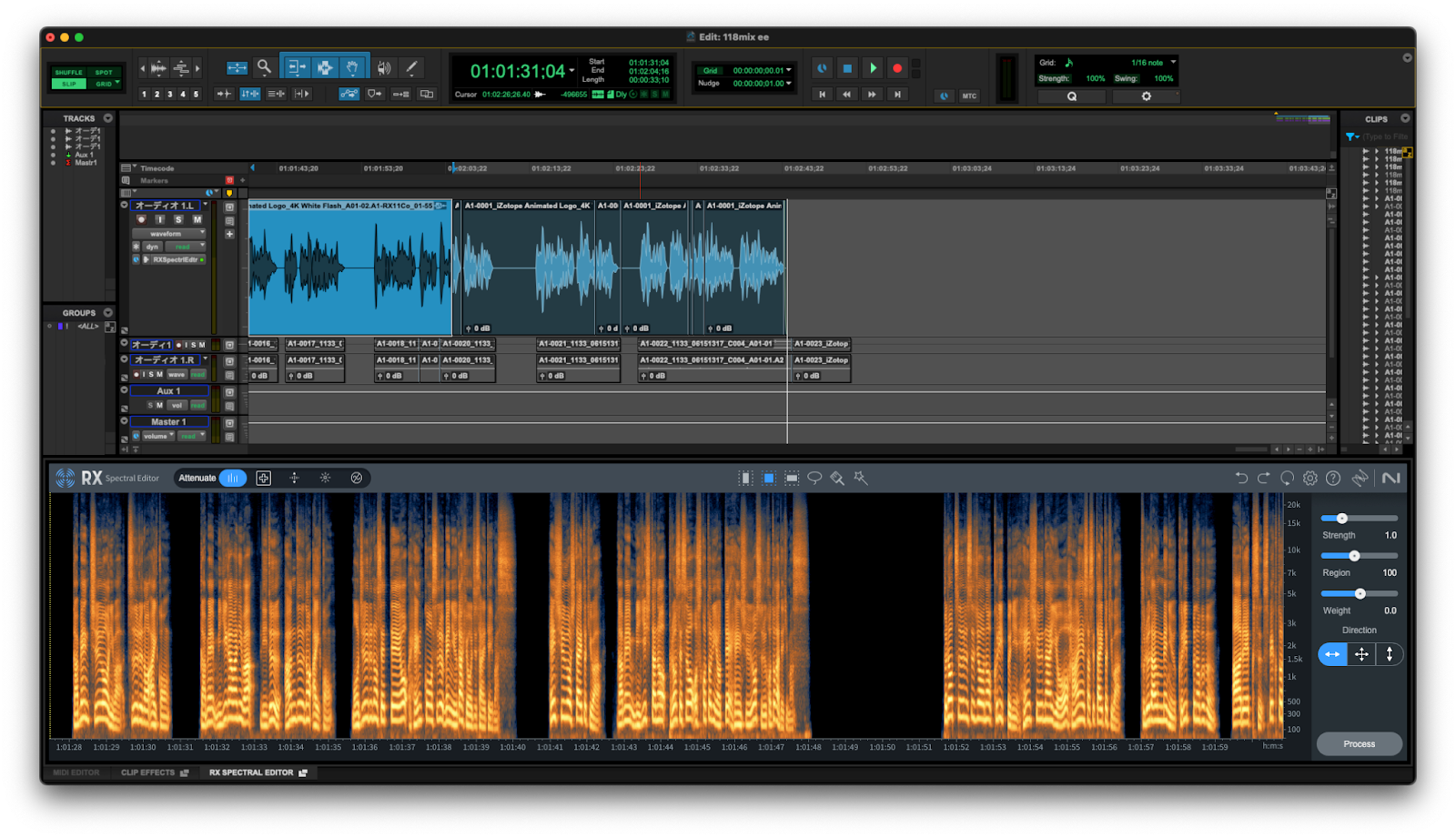Image resolution: width=1456 pixels, height=838 pixels.
Task: Adjust the Strength slider handle
Action: pyautogui.click(x=1341, y=519)
